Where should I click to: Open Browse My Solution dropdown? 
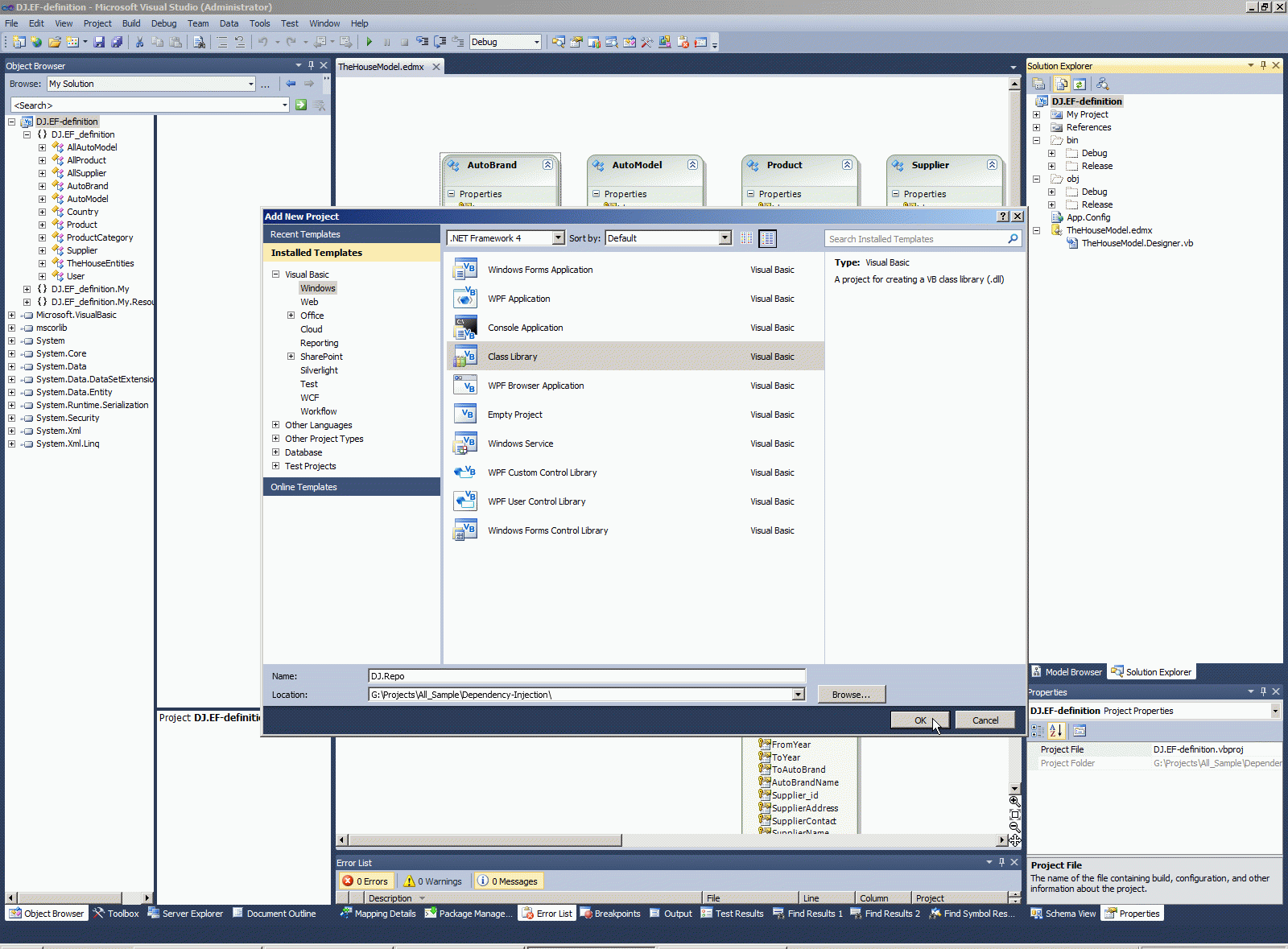tap(251, 84)
